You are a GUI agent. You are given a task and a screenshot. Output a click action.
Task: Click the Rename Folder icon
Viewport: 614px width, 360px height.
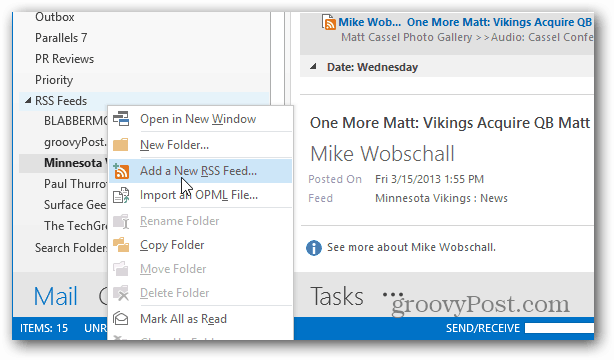(x=121, y=221)
